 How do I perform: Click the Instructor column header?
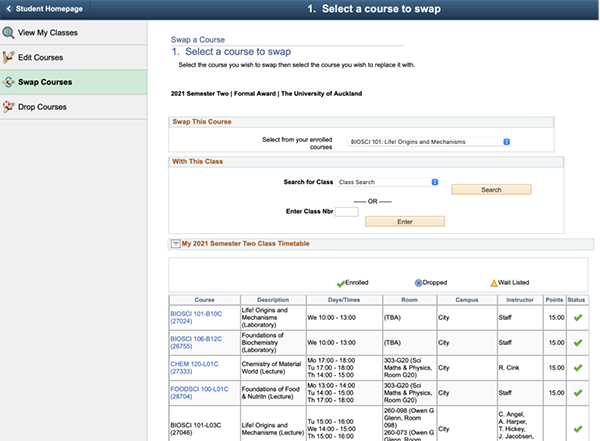click(520, 300)
